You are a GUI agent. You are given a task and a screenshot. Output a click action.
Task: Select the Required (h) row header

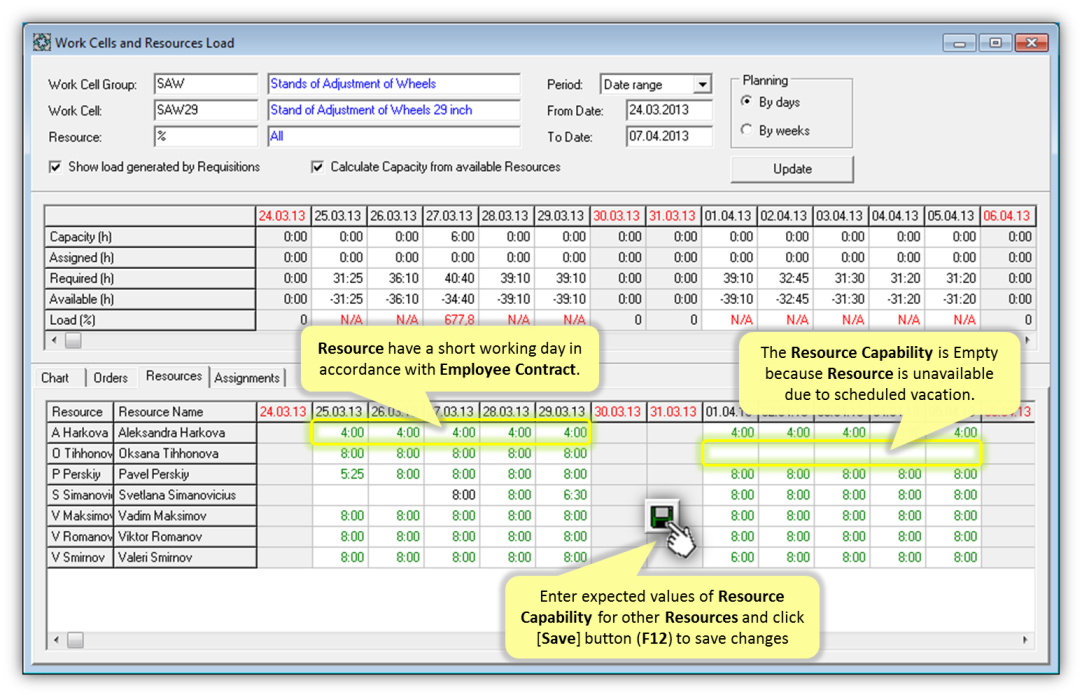150,278
